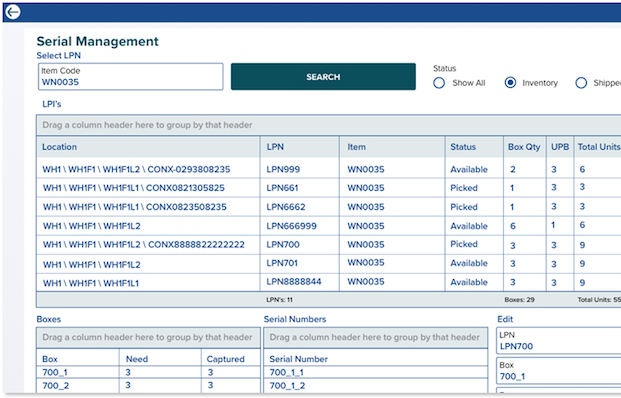Click the Available status of LPN8888844
Viewport: 621px width, 398px height.
tap(469, 282)
